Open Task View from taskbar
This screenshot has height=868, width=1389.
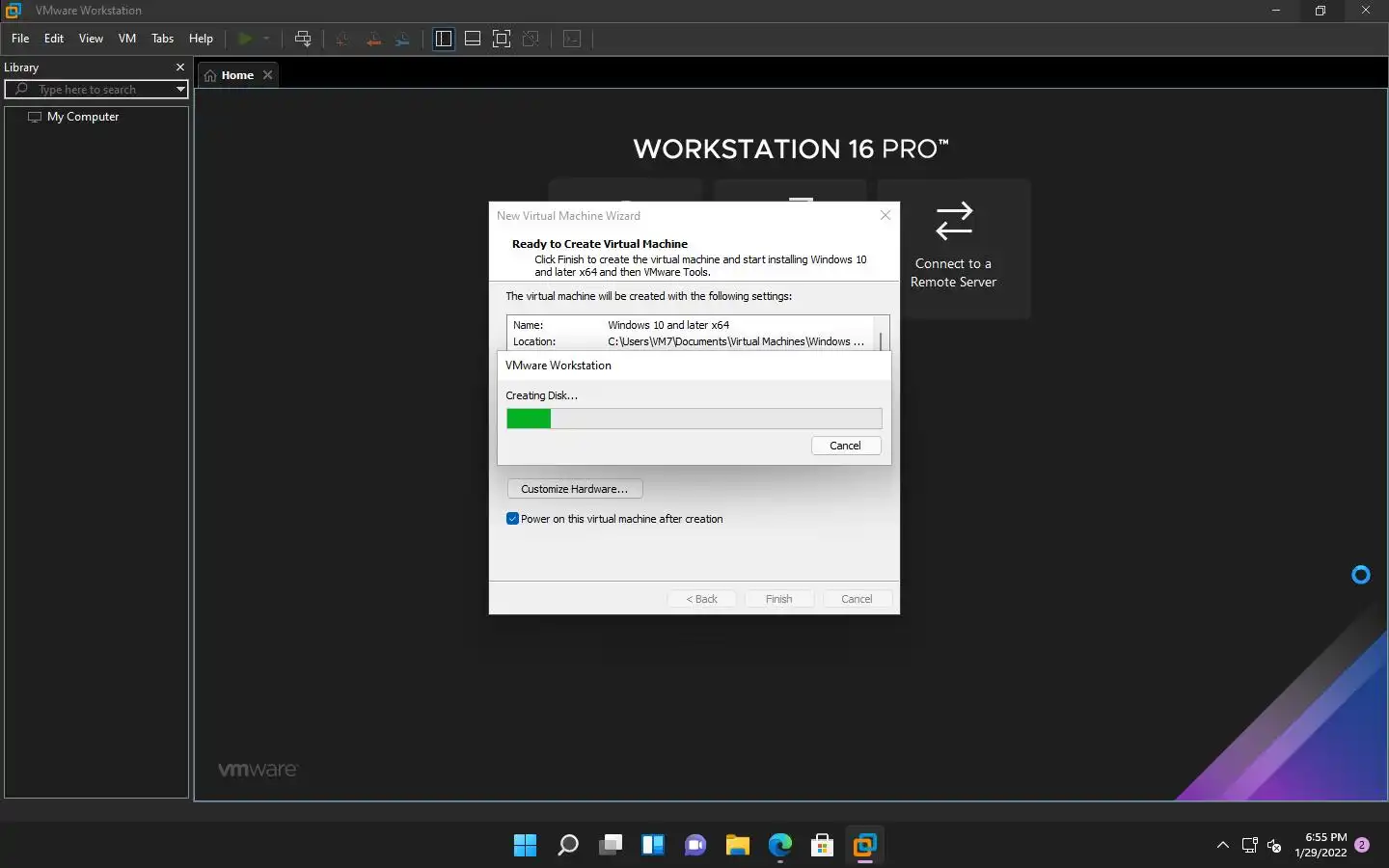pos(611,846)
